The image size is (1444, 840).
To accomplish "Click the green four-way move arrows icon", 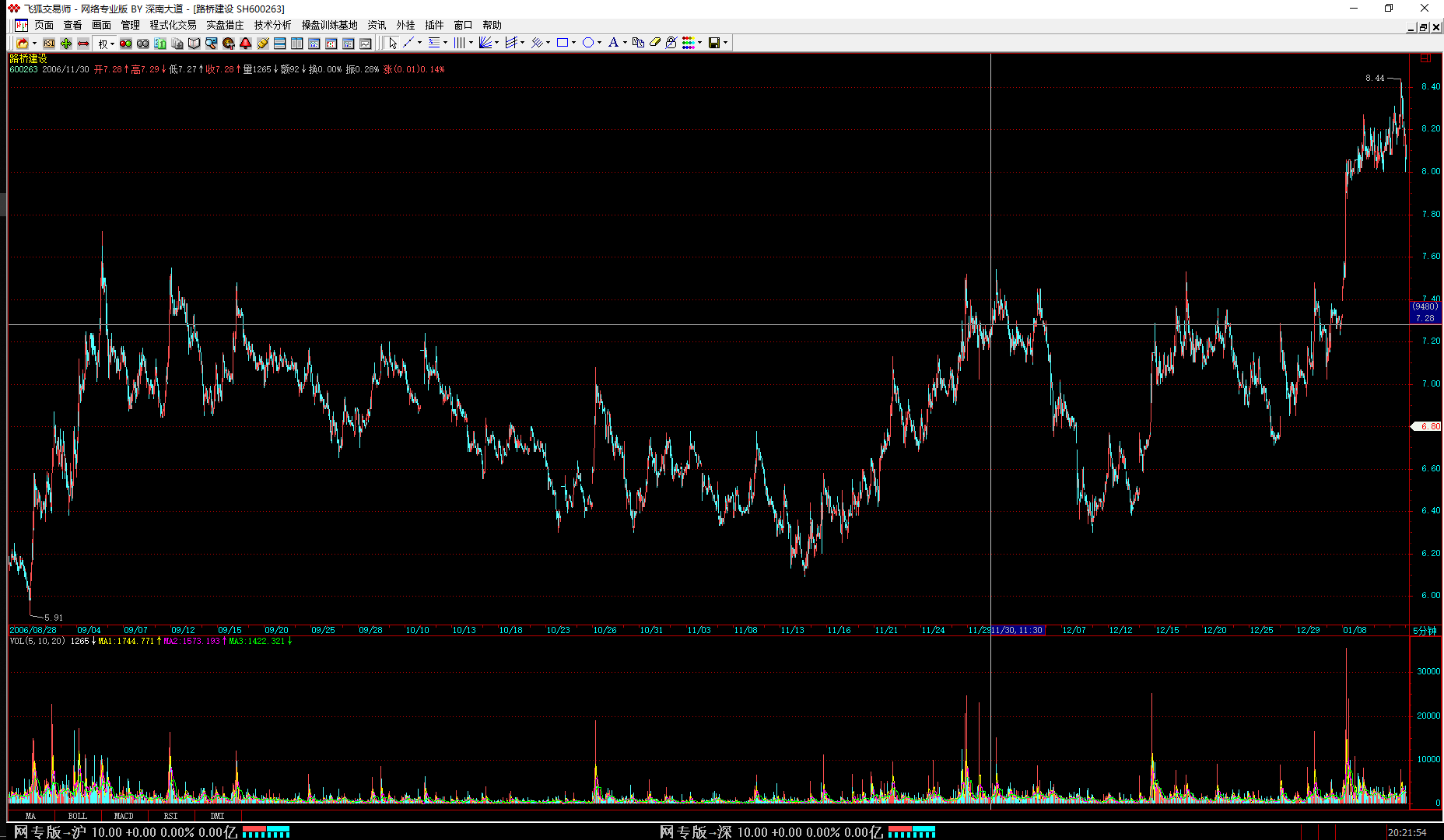I will click(66, 44).
